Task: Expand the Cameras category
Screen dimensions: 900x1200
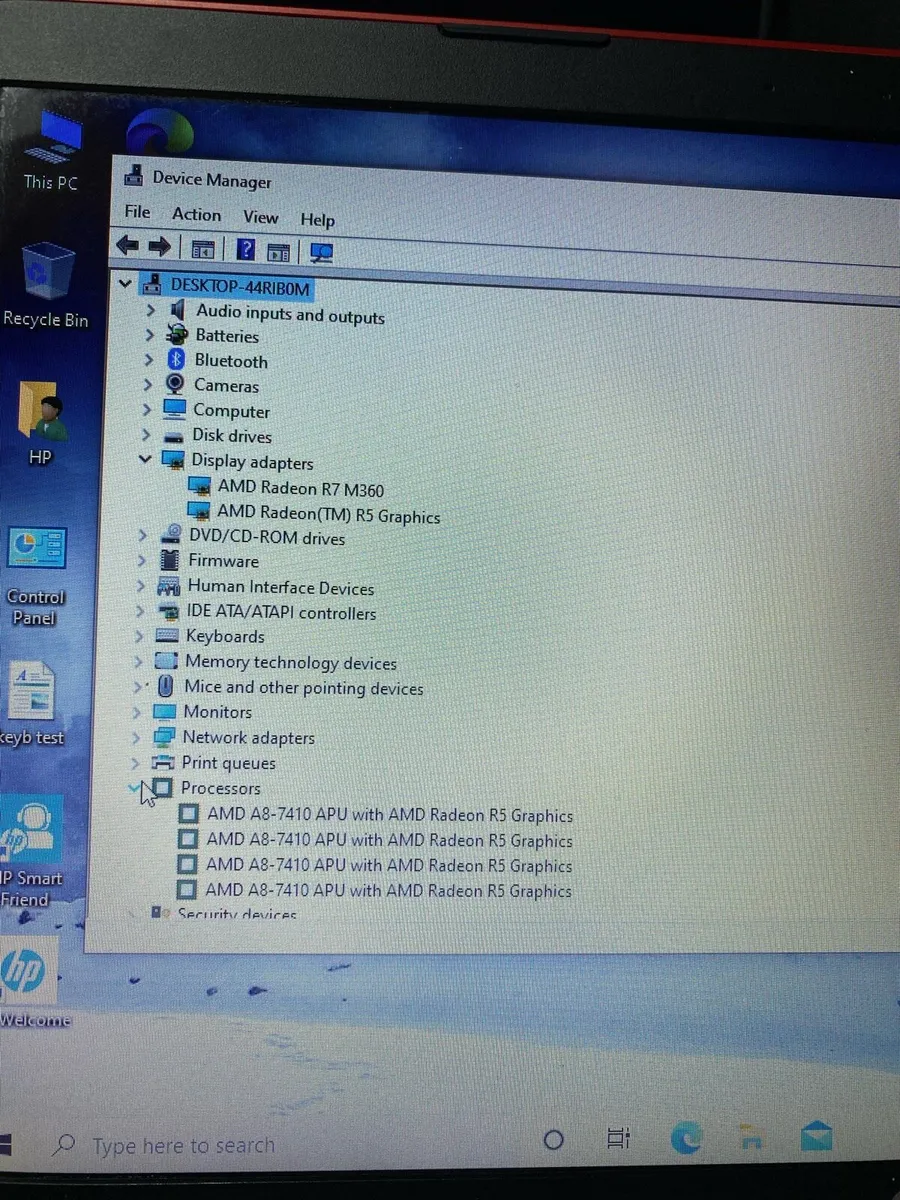Action: [148, 384]
